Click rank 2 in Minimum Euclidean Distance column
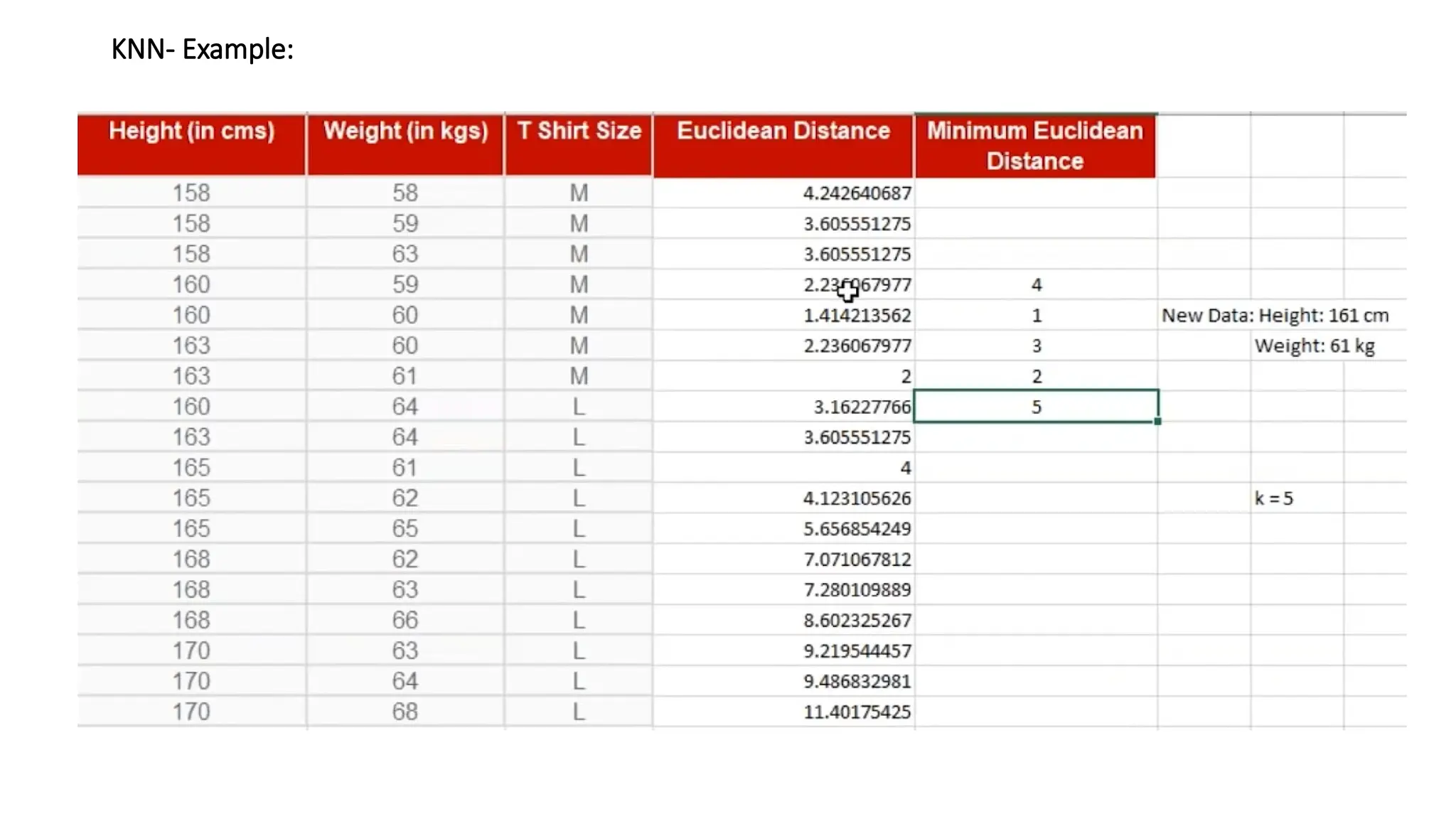1456x819 pixels. tap(1037, 377)
